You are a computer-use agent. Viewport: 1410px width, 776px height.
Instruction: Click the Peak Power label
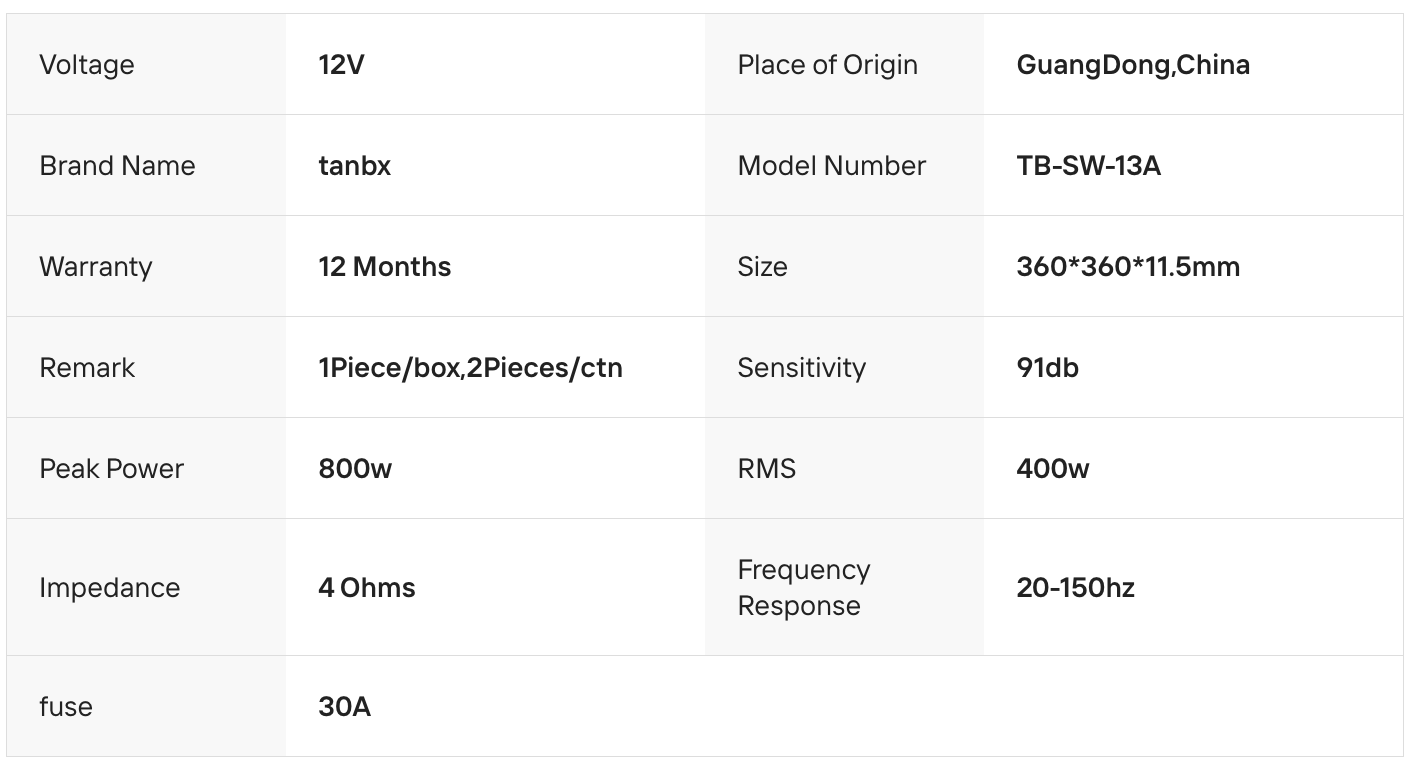click(x=111, y=469)
